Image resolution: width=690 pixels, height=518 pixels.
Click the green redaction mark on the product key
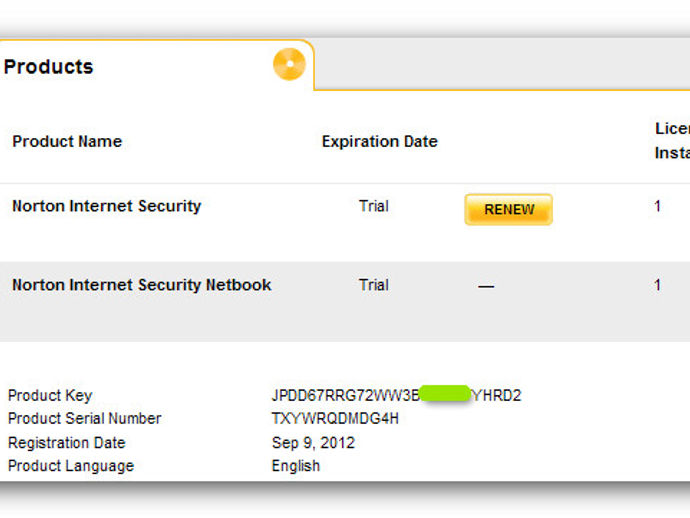click(x=445, y=393)
